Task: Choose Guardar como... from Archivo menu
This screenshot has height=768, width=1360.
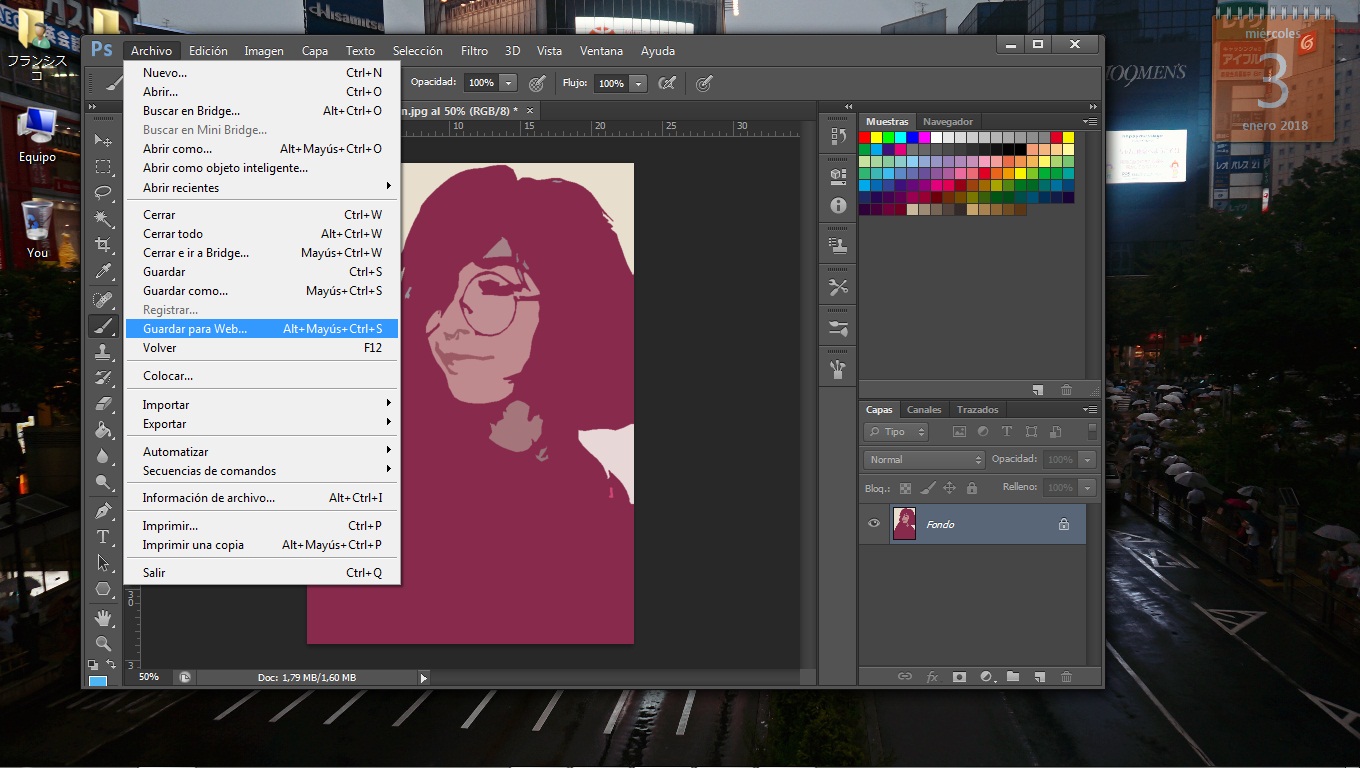Action: coord(262,291)
